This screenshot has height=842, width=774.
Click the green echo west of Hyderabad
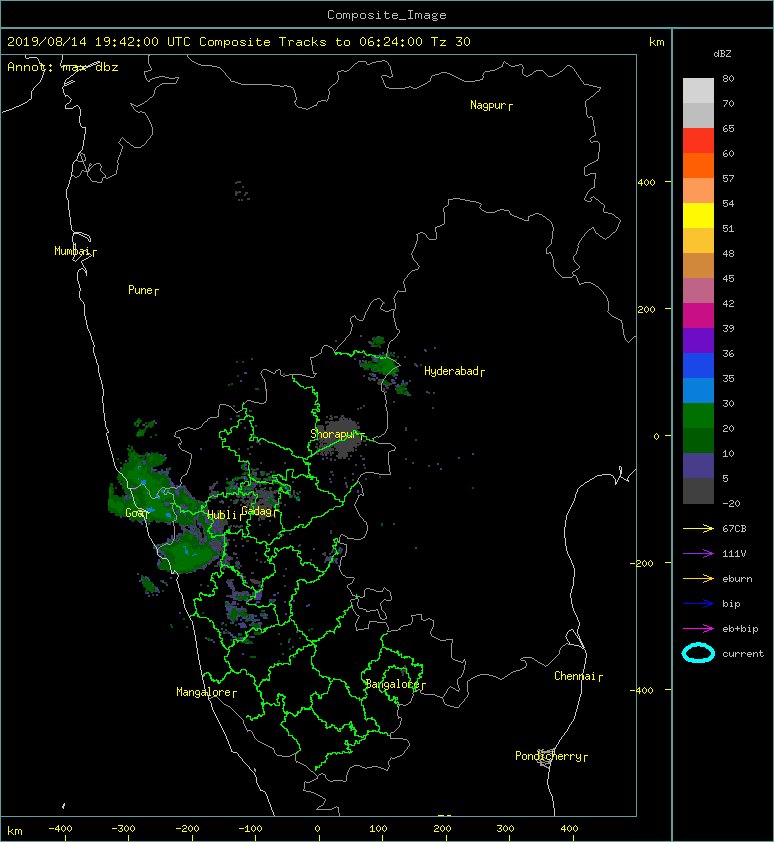pos(382,366)
